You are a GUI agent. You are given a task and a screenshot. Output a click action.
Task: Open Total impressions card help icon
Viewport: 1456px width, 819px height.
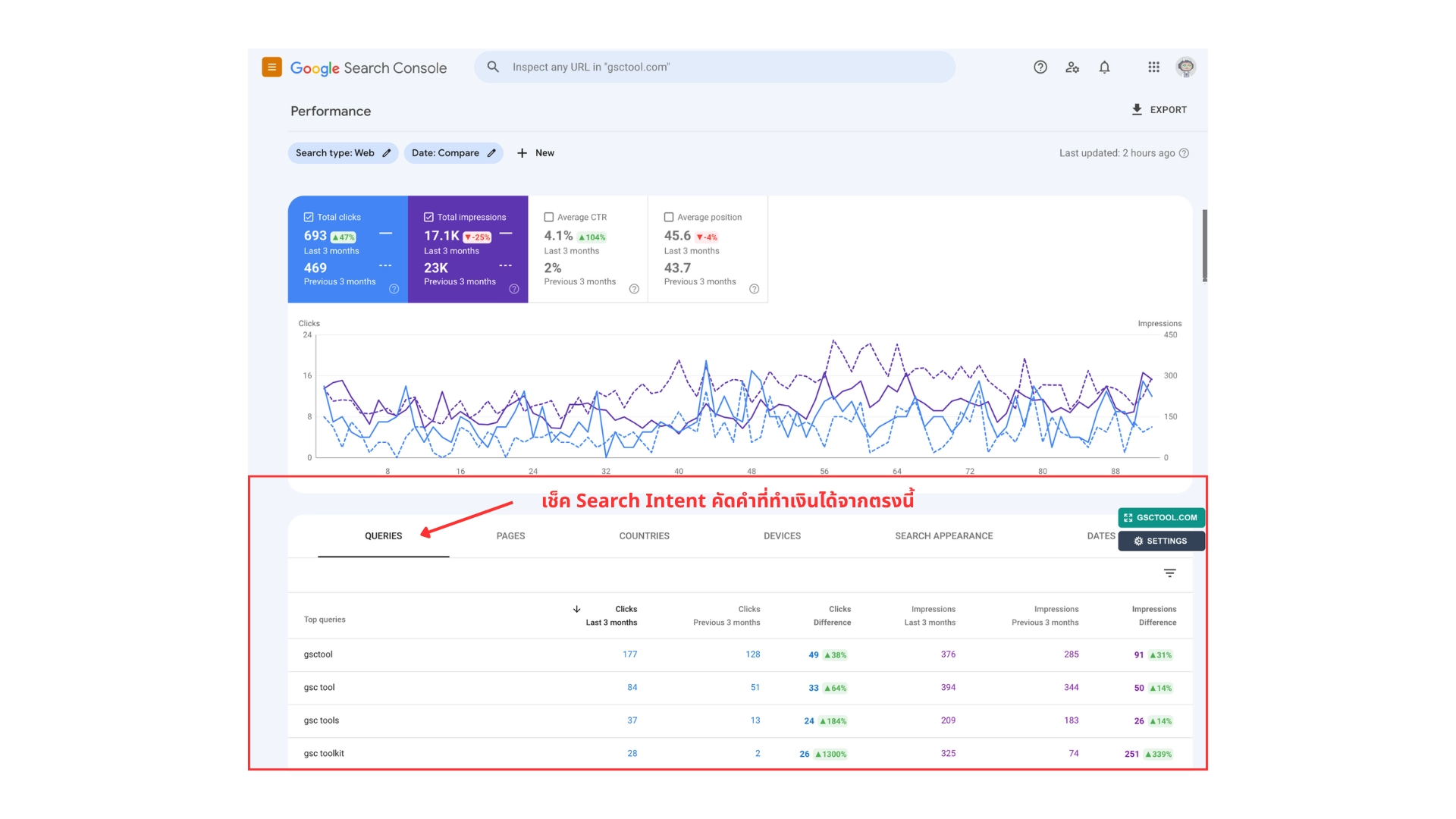(x=514, y=289)
